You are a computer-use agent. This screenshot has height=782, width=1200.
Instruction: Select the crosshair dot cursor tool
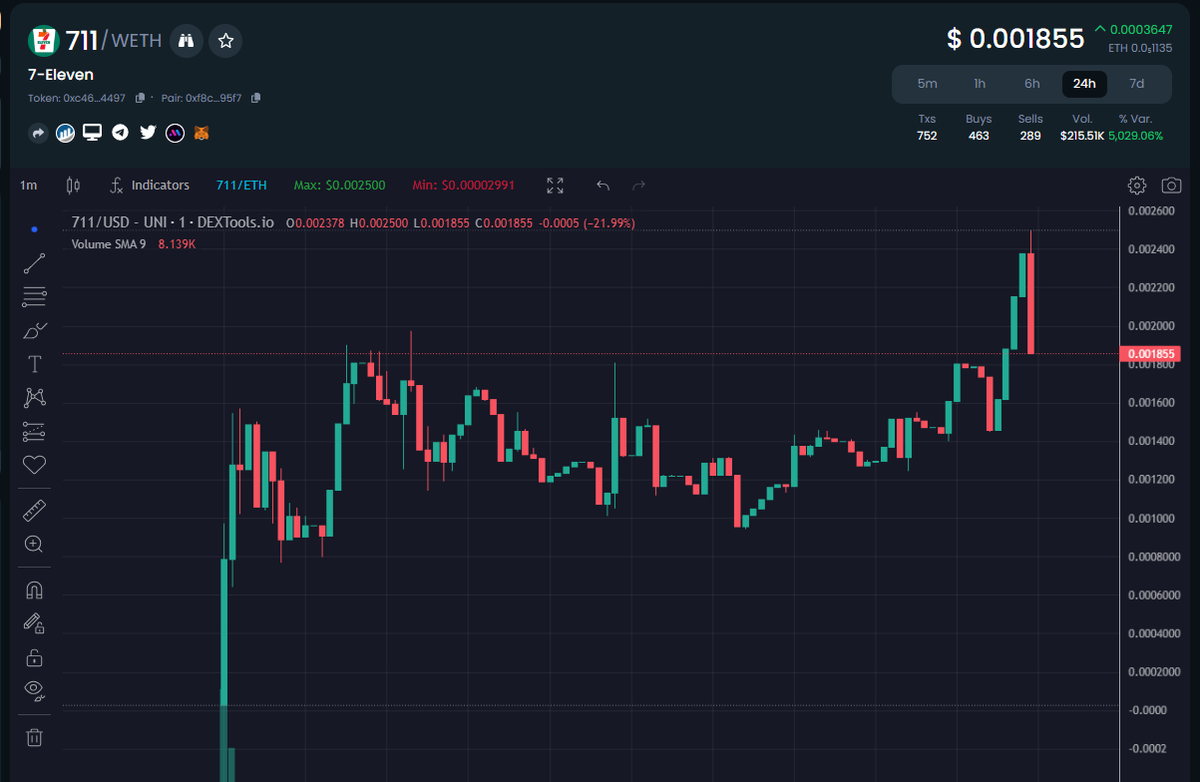[x=34, y=229]
